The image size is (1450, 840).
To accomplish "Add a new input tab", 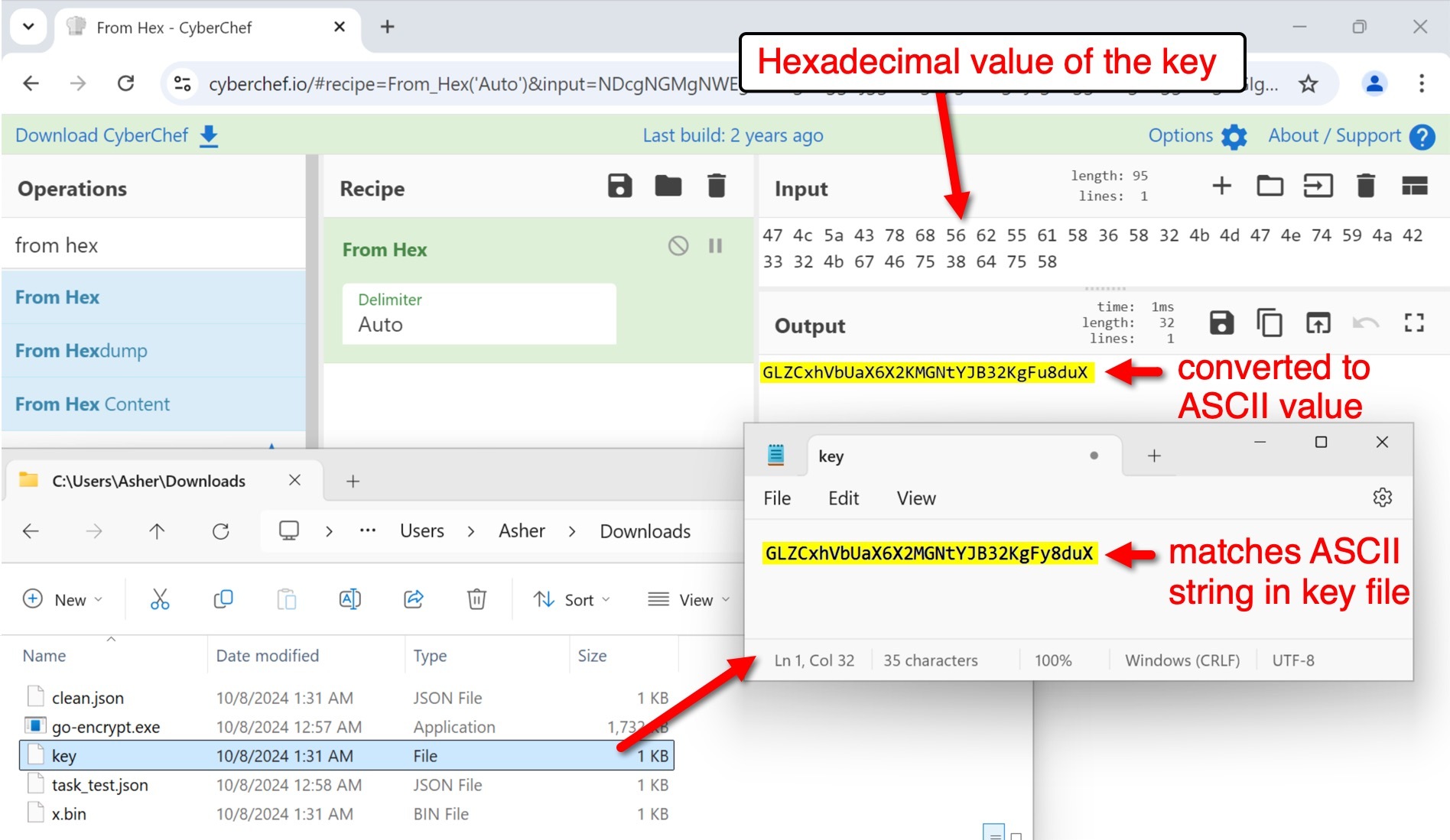I will point(1221,186).
